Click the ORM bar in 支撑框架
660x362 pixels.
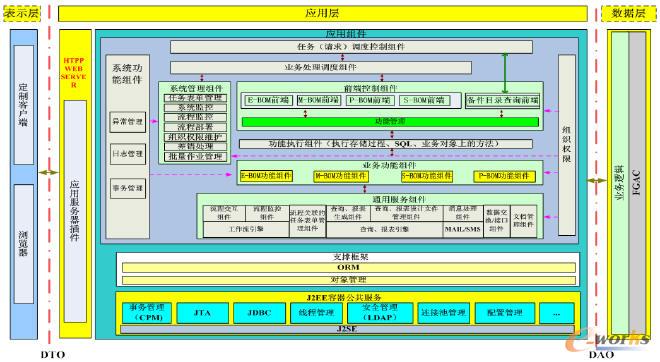click(349, 267)
